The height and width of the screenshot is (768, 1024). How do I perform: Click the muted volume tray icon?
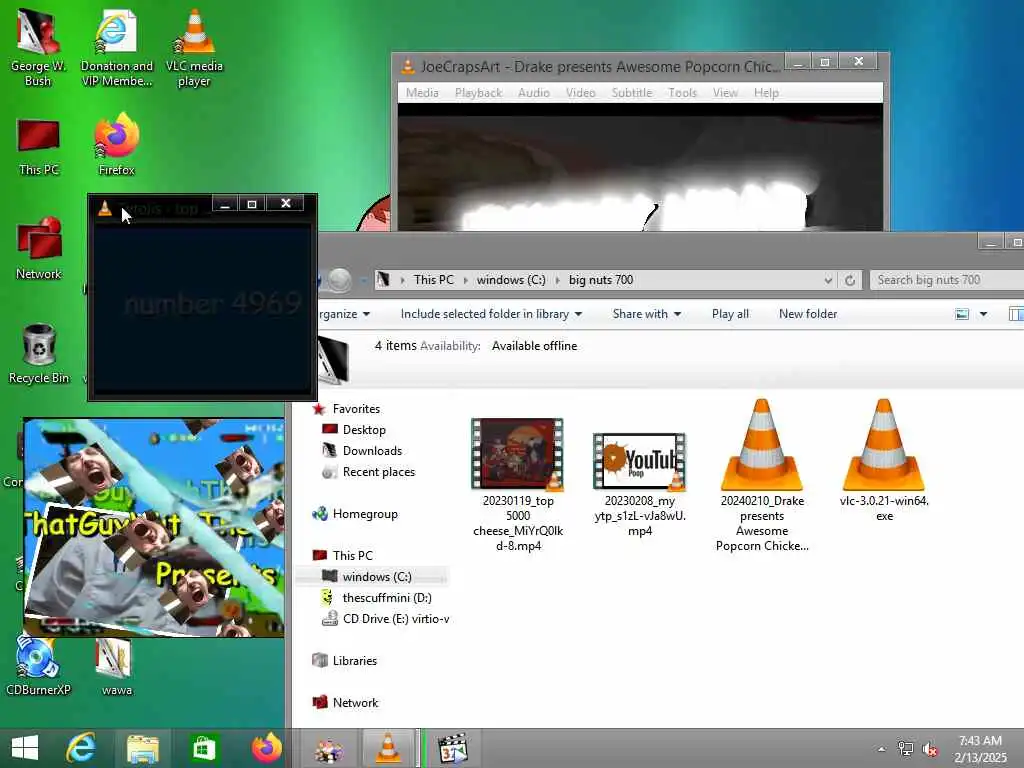tap(930, 750)
